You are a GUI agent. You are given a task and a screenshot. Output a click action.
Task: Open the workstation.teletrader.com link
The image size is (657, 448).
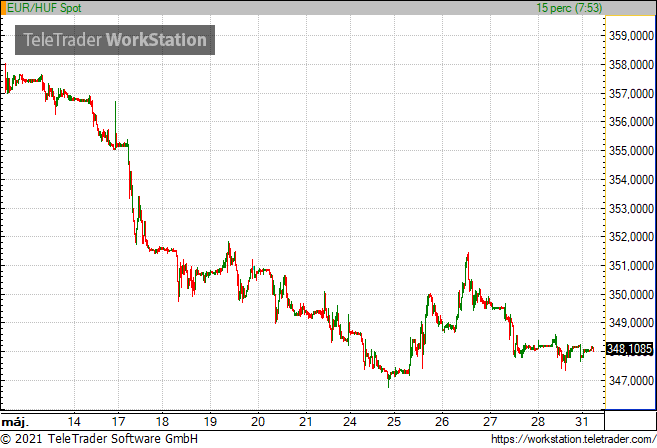pyautogui.click(x=574, y=439)
